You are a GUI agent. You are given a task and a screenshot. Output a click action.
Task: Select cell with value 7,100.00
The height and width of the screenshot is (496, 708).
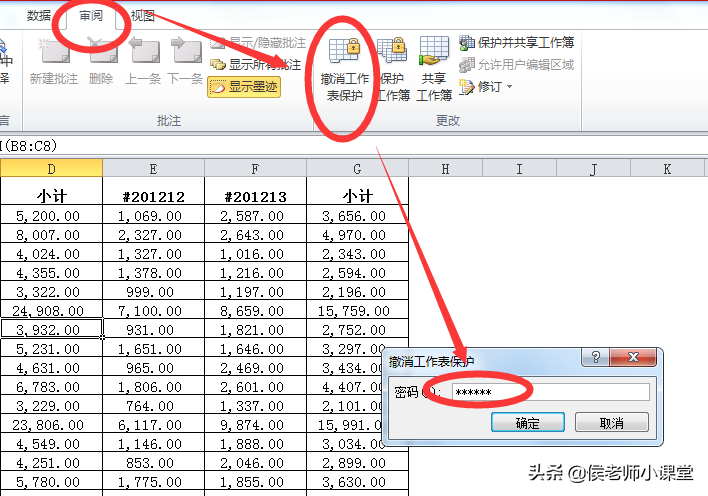pyautogui.click(x=154, y=310)
